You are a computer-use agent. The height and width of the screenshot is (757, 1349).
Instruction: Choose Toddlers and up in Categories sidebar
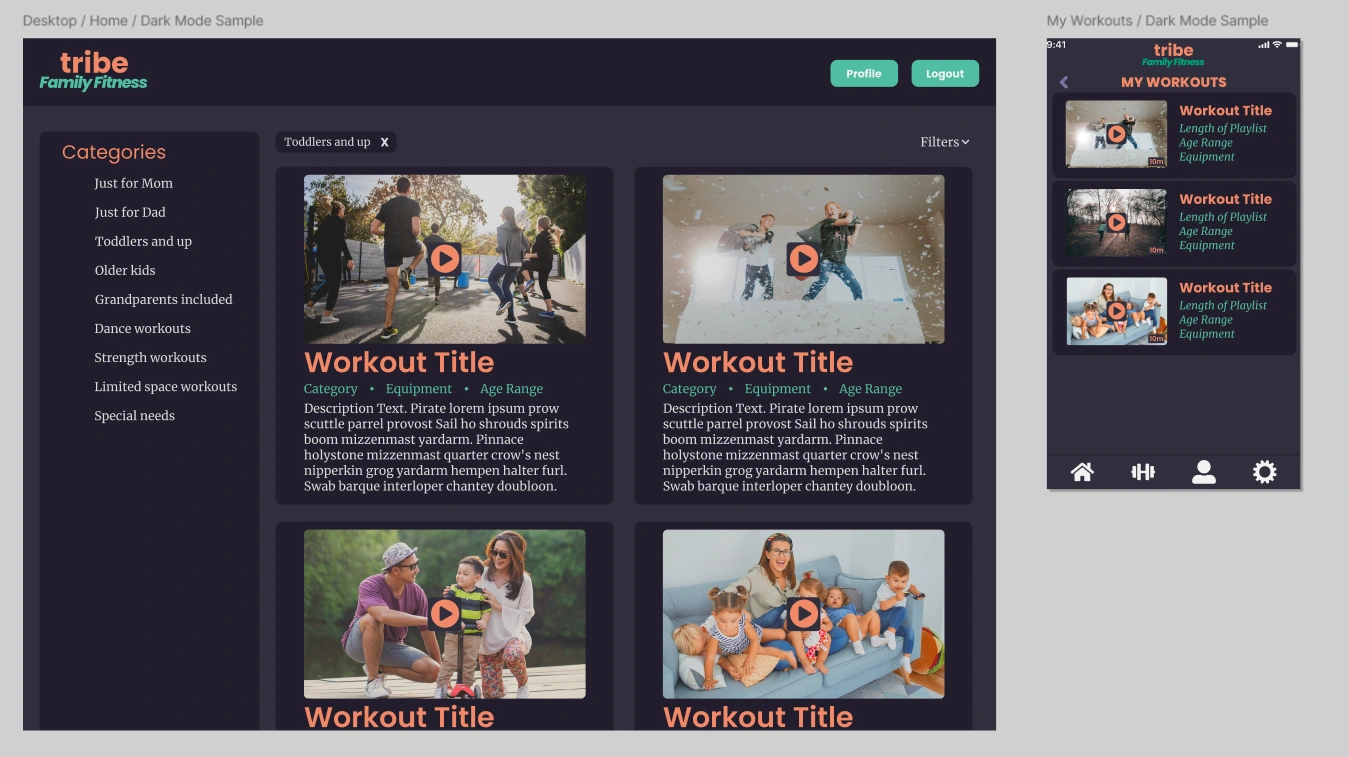143,241
